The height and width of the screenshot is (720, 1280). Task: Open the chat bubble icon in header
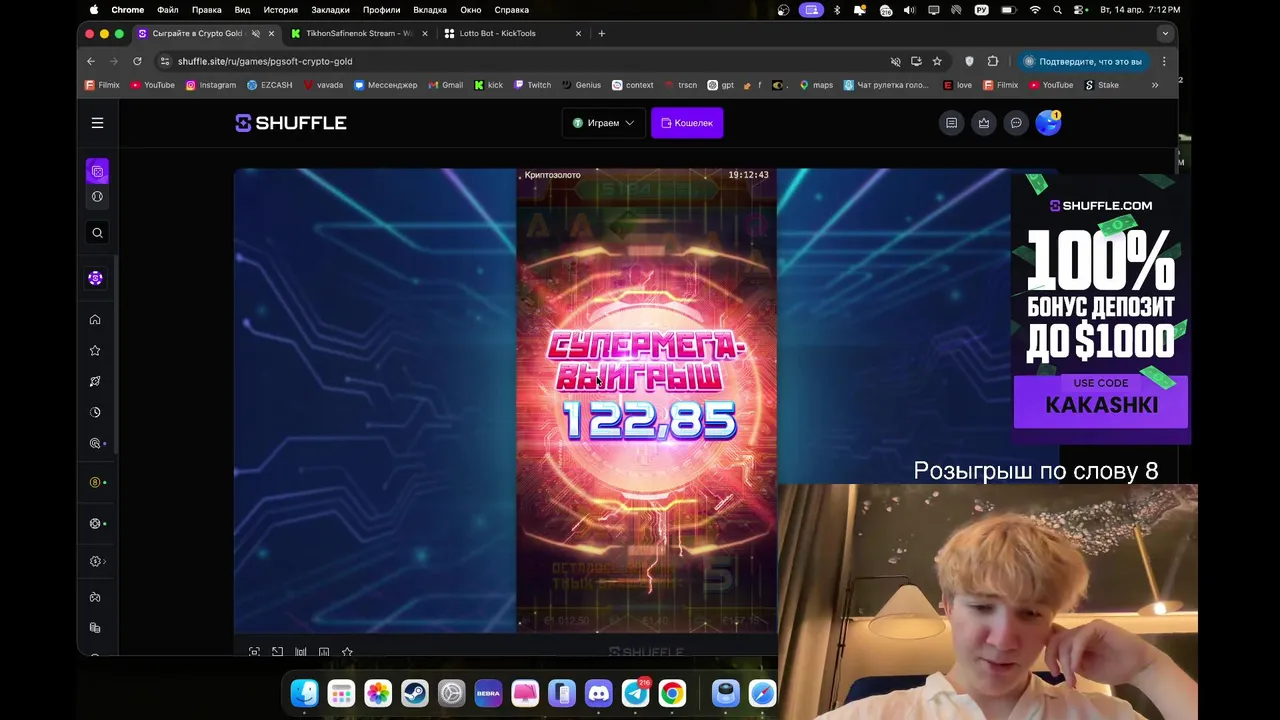point(1016,123)
